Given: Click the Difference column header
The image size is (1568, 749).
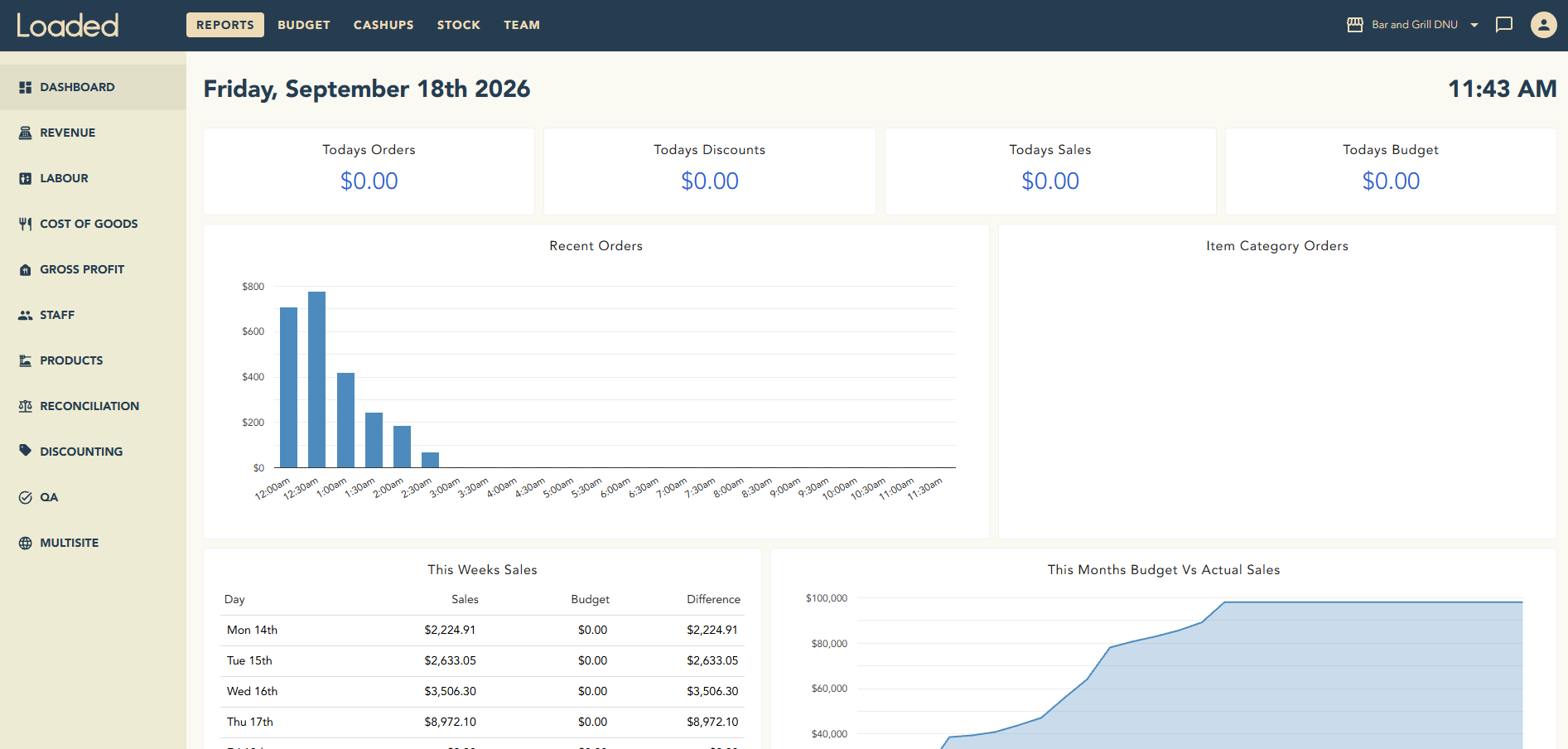Looking at the screenshot, I should click(x=713, y=599).
